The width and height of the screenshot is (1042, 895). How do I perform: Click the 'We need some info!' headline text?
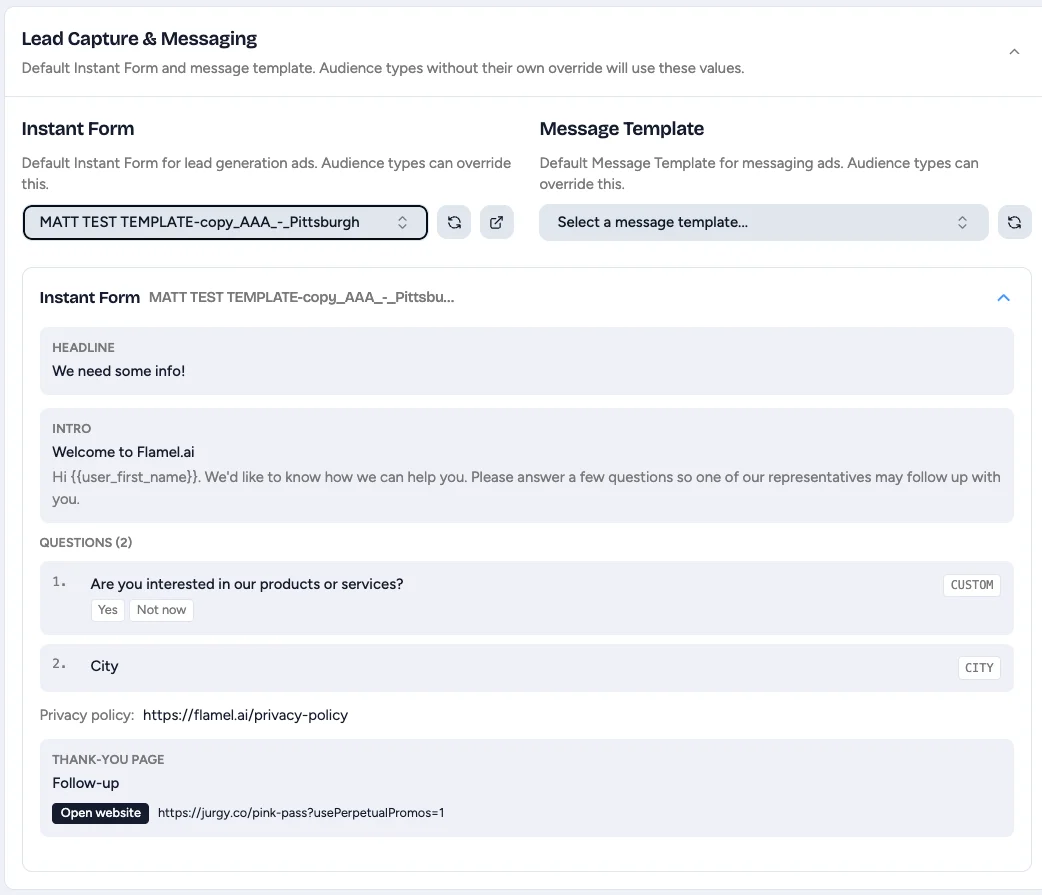pos(119,371)
